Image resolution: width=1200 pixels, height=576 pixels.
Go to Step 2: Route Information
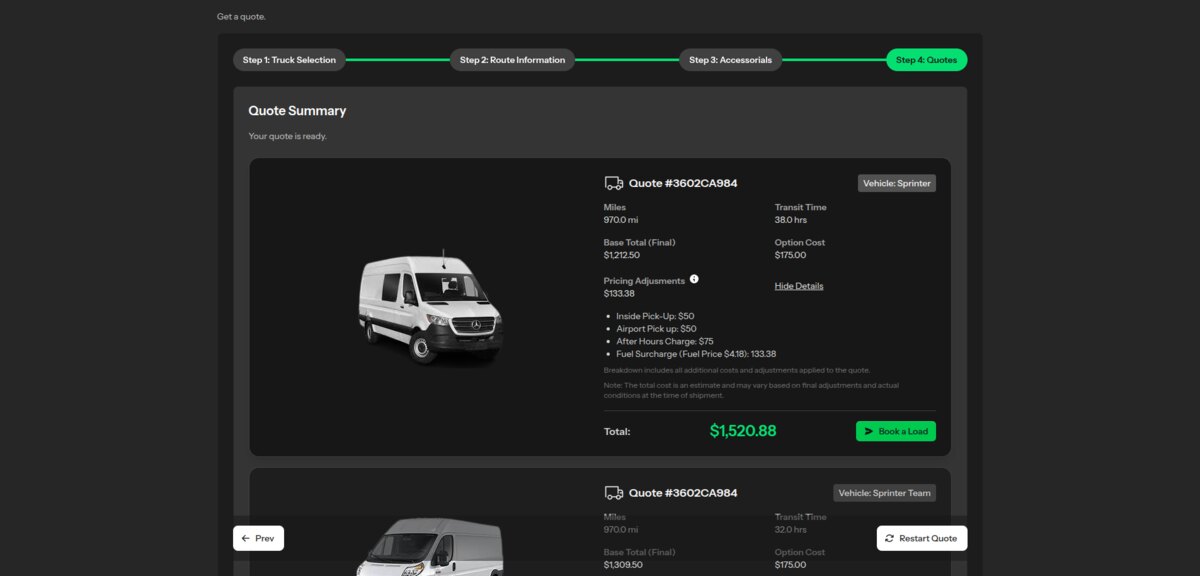512,60
